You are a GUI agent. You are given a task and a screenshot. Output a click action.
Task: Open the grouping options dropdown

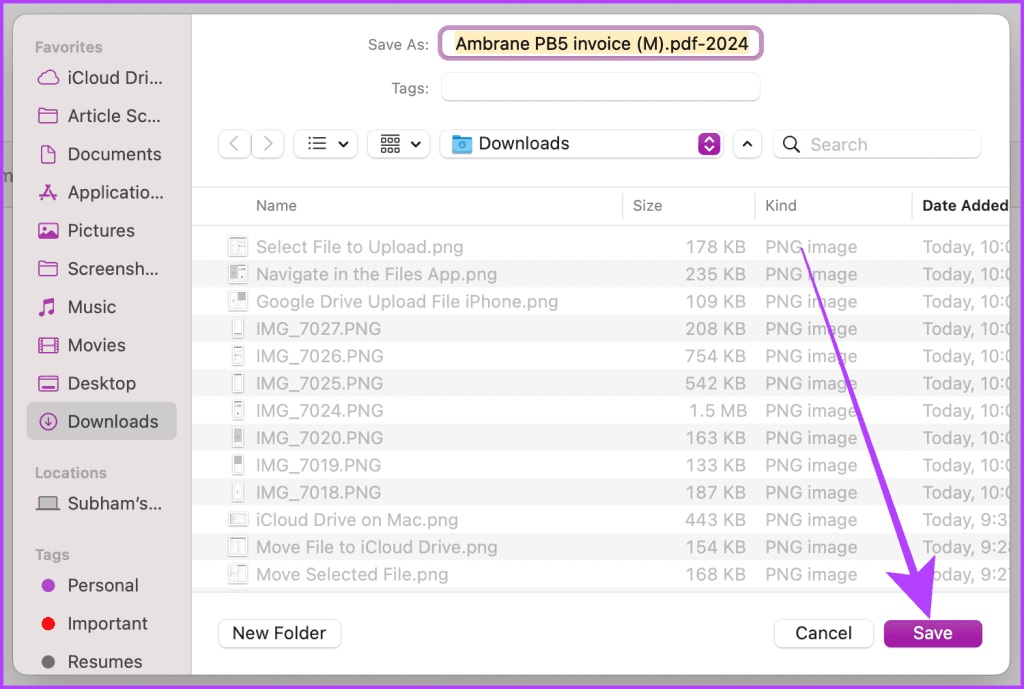click(x=399, y=144)
